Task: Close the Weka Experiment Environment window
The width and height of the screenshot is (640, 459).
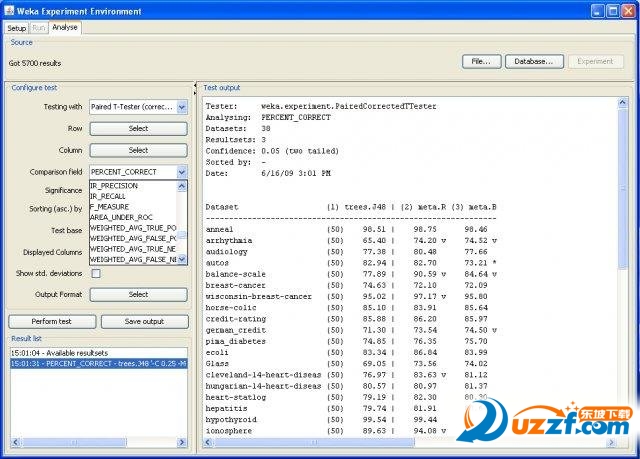Action: pos(628,11)
